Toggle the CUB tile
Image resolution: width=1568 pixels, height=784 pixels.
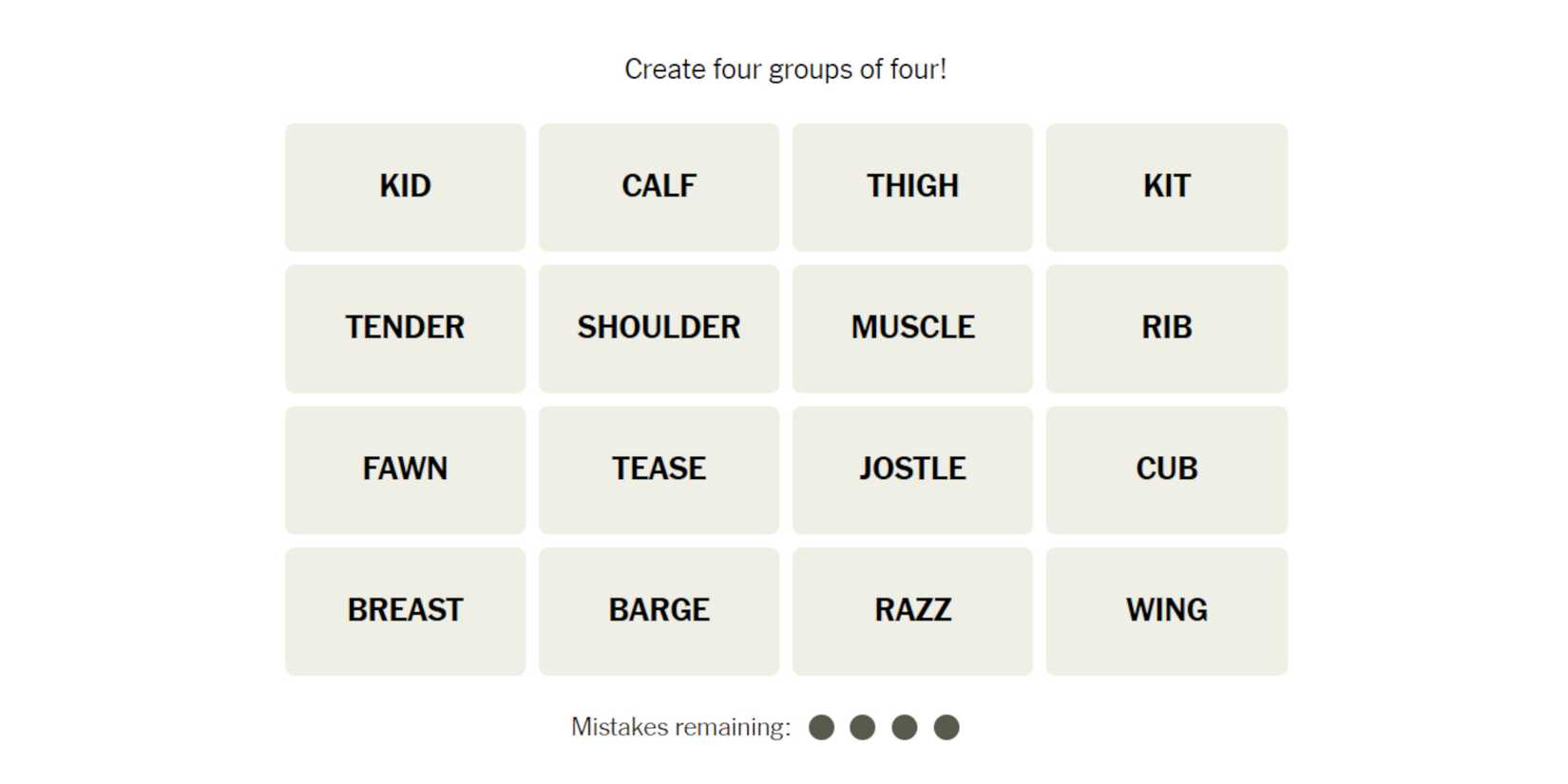pos(1166,469)
